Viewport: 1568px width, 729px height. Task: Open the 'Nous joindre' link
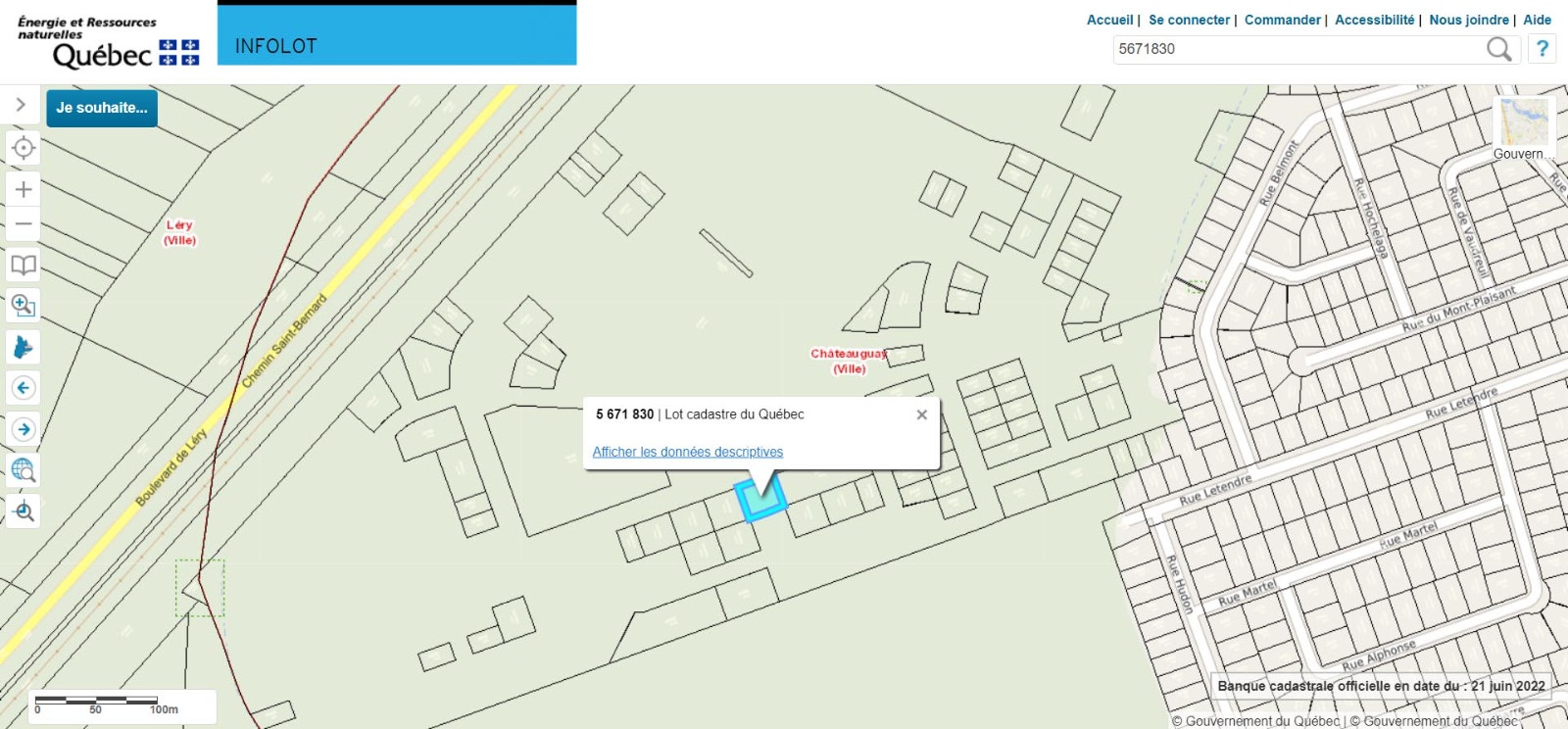point(1468,20)
